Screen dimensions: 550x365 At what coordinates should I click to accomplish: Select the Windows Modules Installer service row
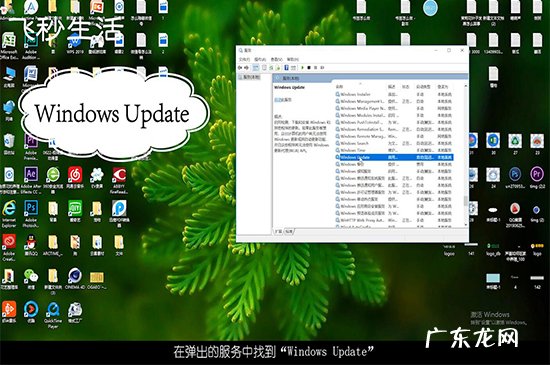tap(394, 115)
